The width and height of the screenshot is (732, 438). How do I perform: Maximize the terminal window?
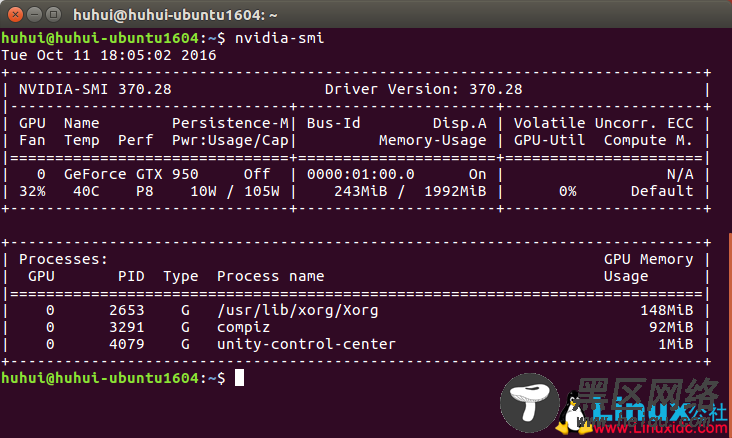(54, 14)
